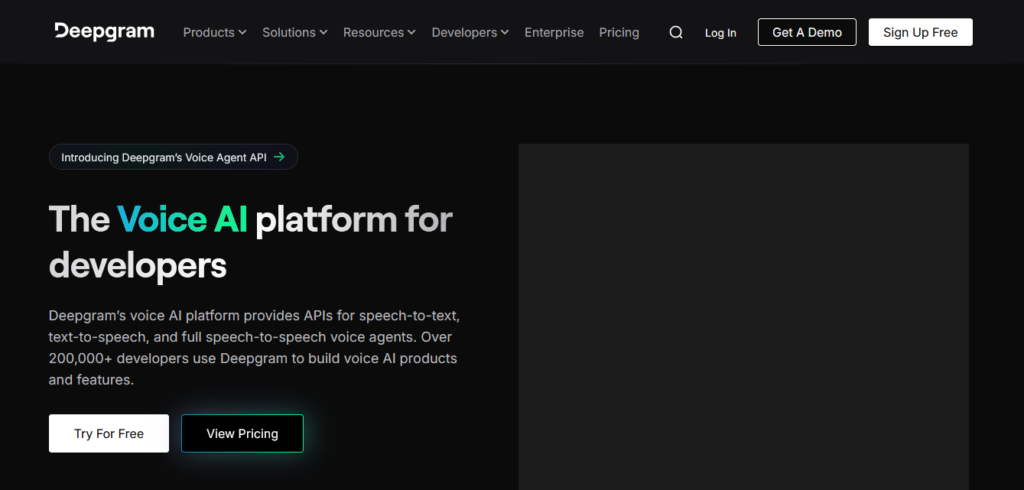1024x490 pixels.
Task: Go to the Enterprise page
Action: (x=554, y=33)
